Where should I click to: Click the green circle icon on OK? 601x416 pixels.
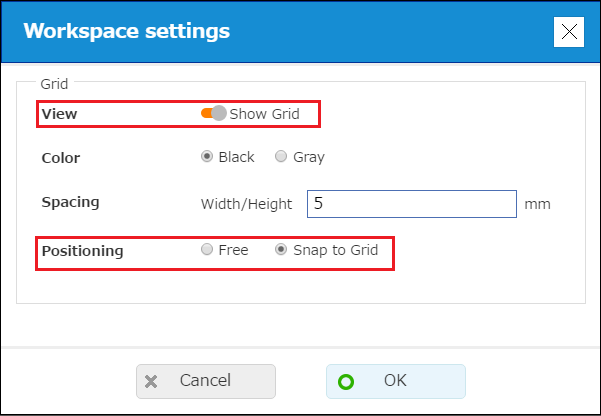(346, 381)
